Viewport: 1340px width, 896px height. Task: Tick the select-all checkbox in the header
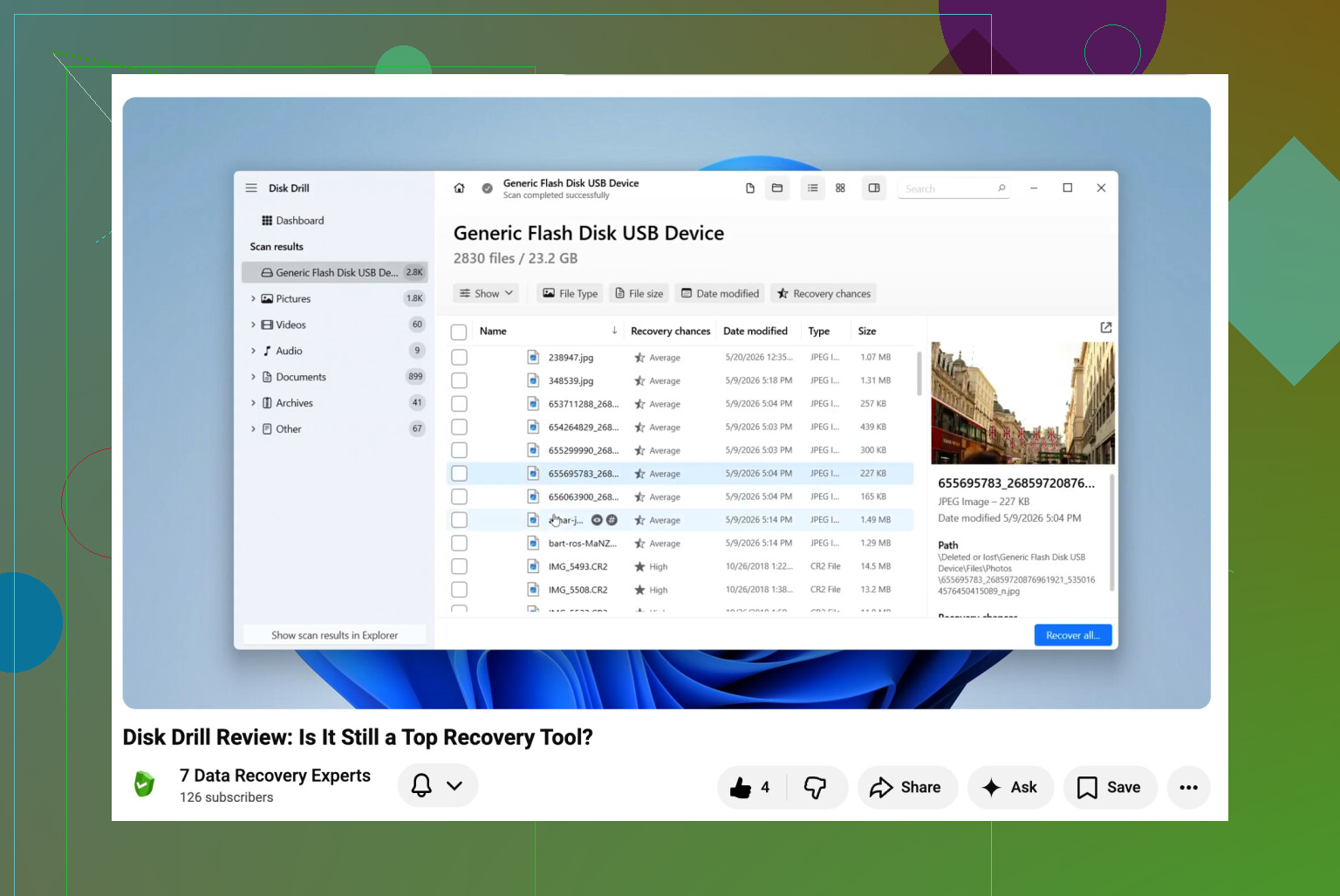[x=459, y=332]
